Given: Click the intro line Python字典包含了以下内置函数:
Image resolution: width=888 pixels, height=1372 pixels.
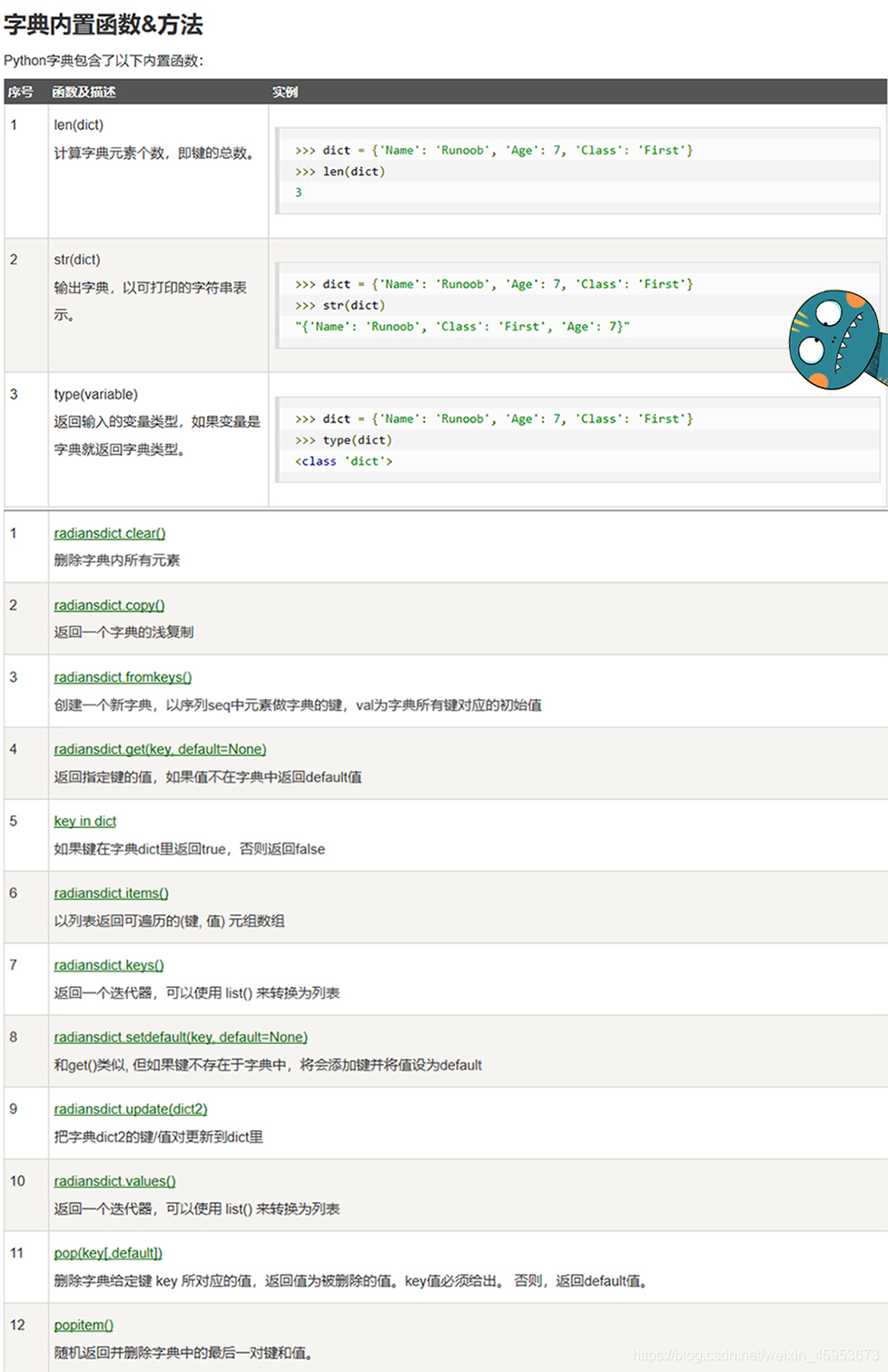Looking at the screenshot, I should pos(104,61).
